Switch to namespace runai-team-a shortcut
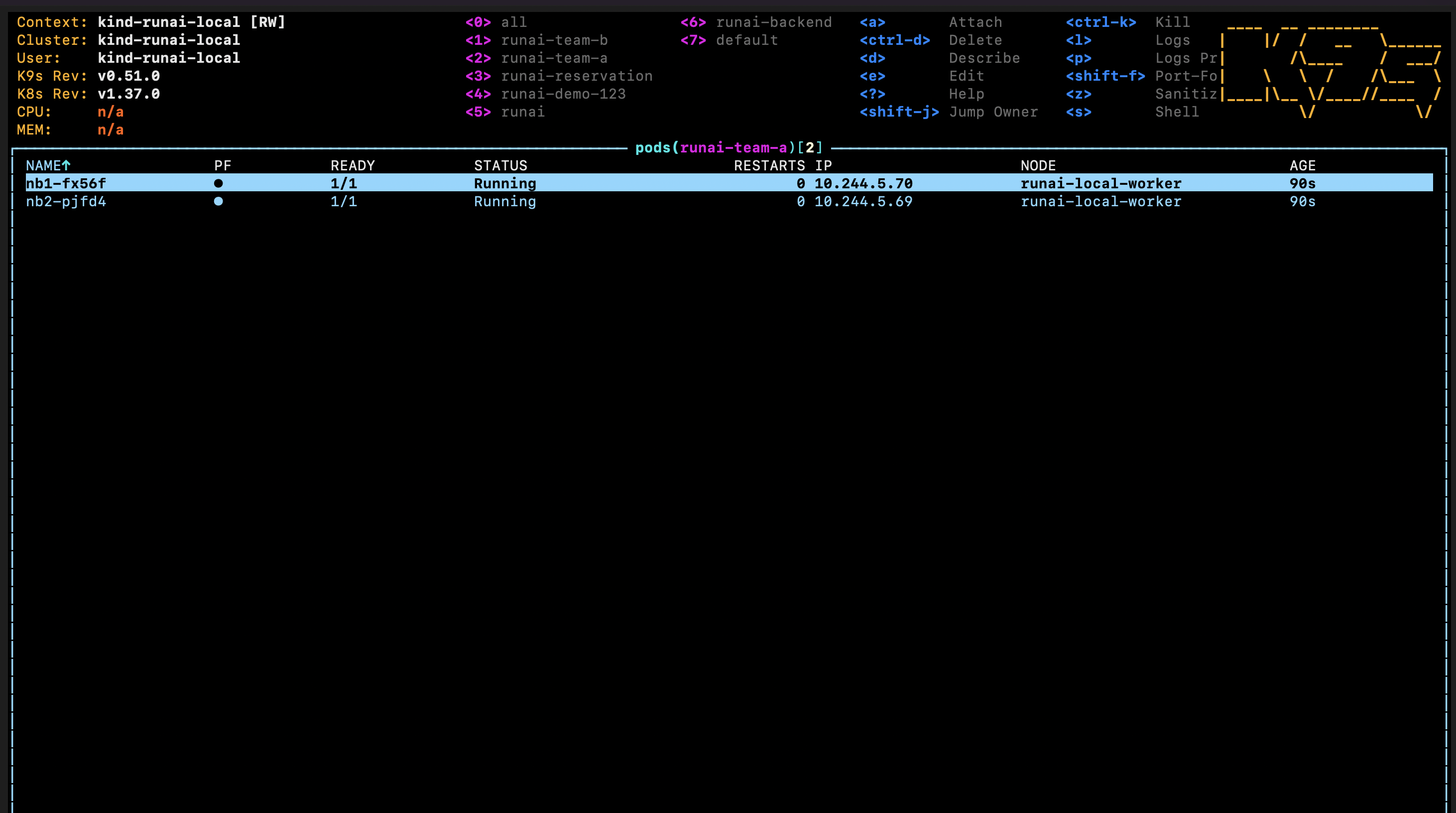The height and width of the screenshot is (813, 1456). click(536, 58)
